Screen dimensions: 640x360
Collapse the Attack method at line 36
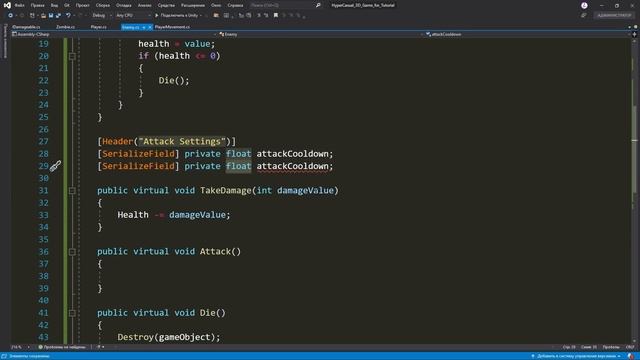tap(72, 252)
